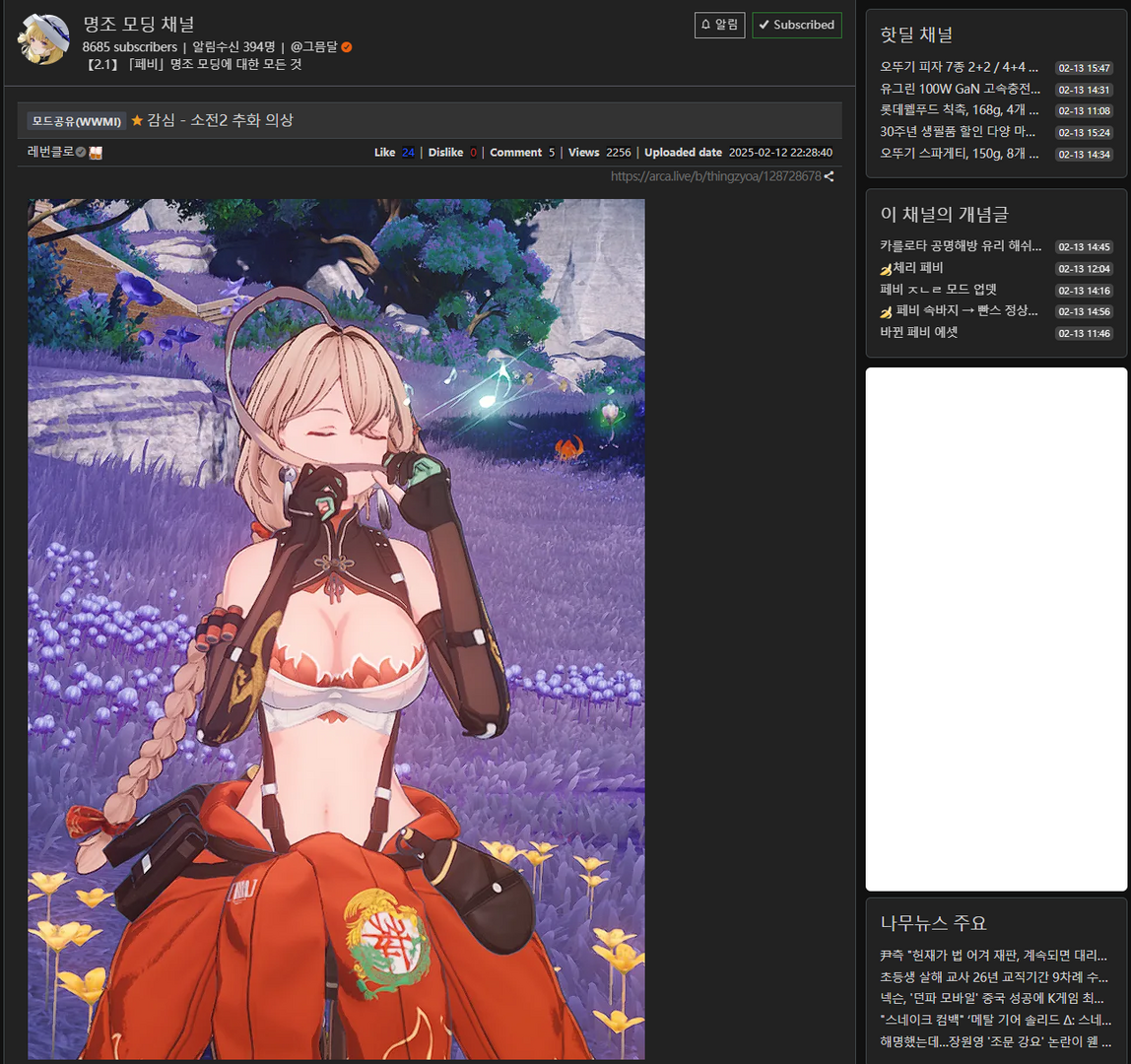Click the banana icon beside 페비 속바지 post
This screenshot has width=1131, height=1064.
pyautogui.click(x=886, y=311)
